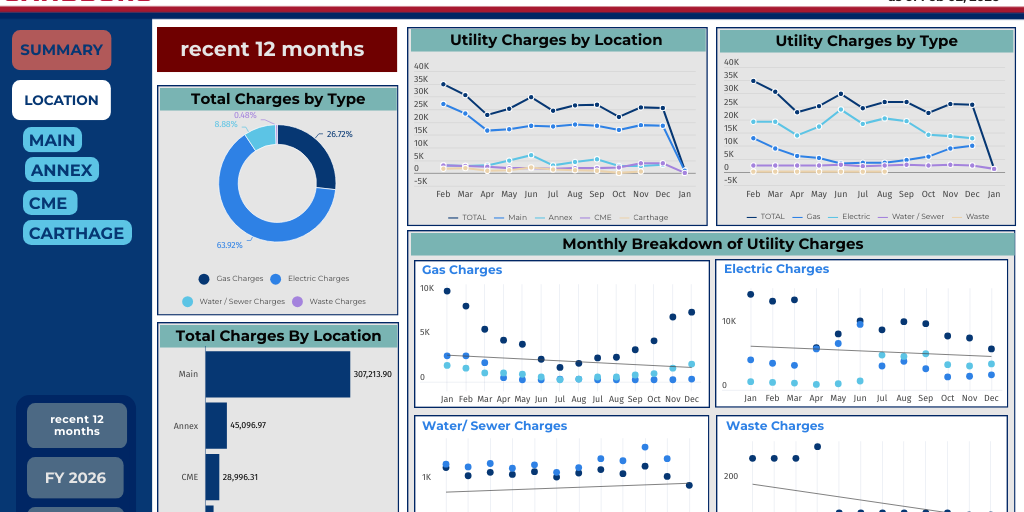
Task: Click the Electric Charges legend dot in donut chart
Action: pos(276,279)
